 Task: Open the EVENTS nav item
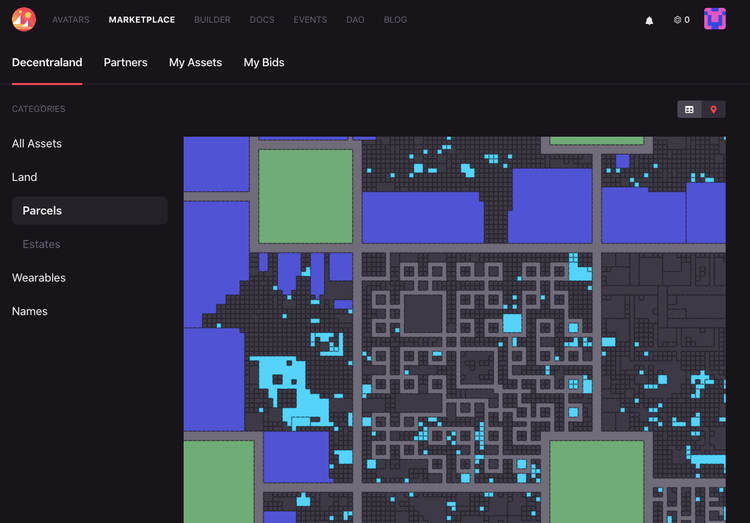pyautogui.click(x=310, y=20)
